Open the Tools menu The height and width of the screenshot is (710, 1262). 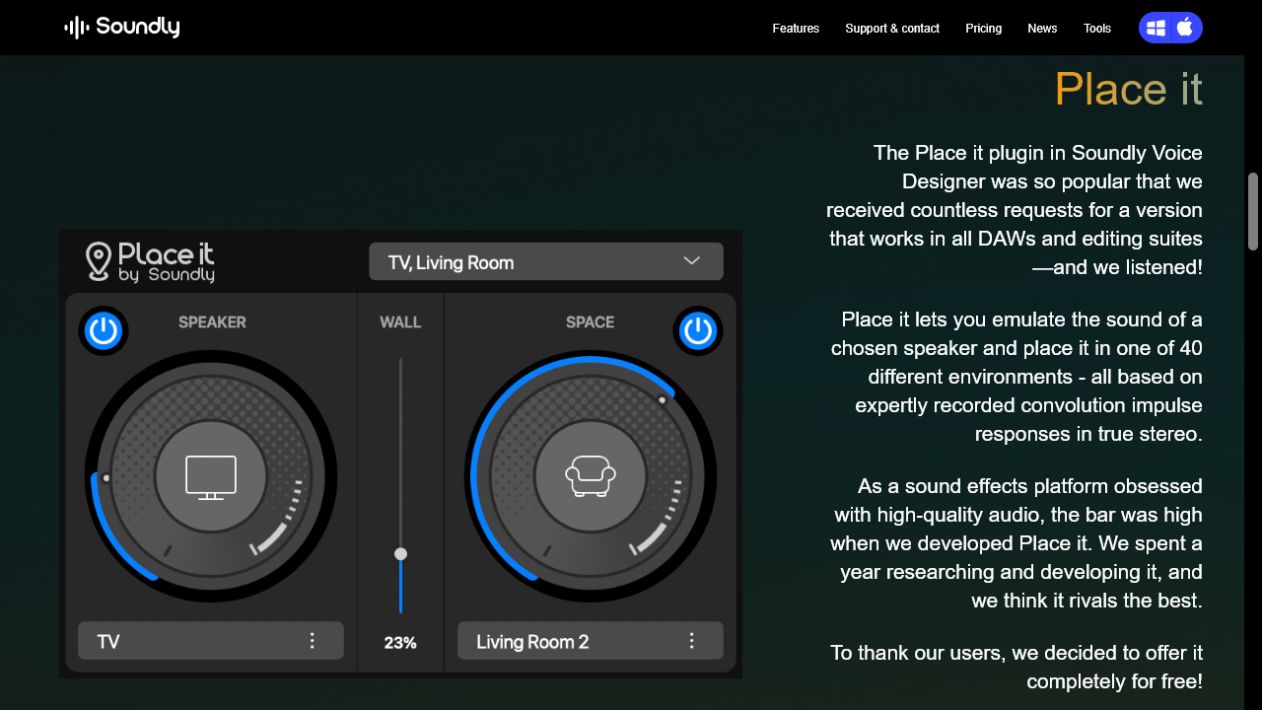coord(1097,28)
